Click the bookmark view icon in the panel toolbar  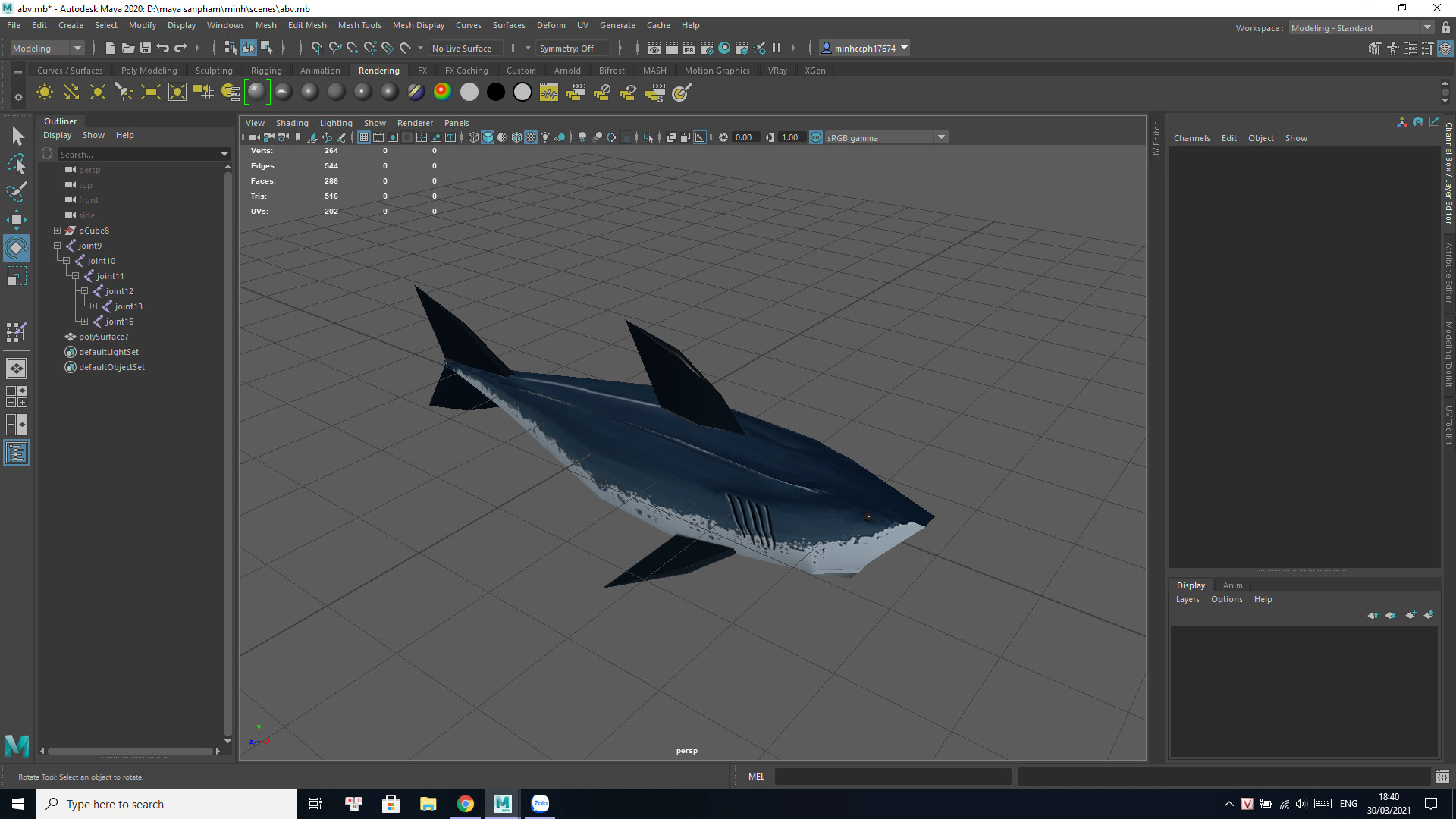(x=297, y=137)
